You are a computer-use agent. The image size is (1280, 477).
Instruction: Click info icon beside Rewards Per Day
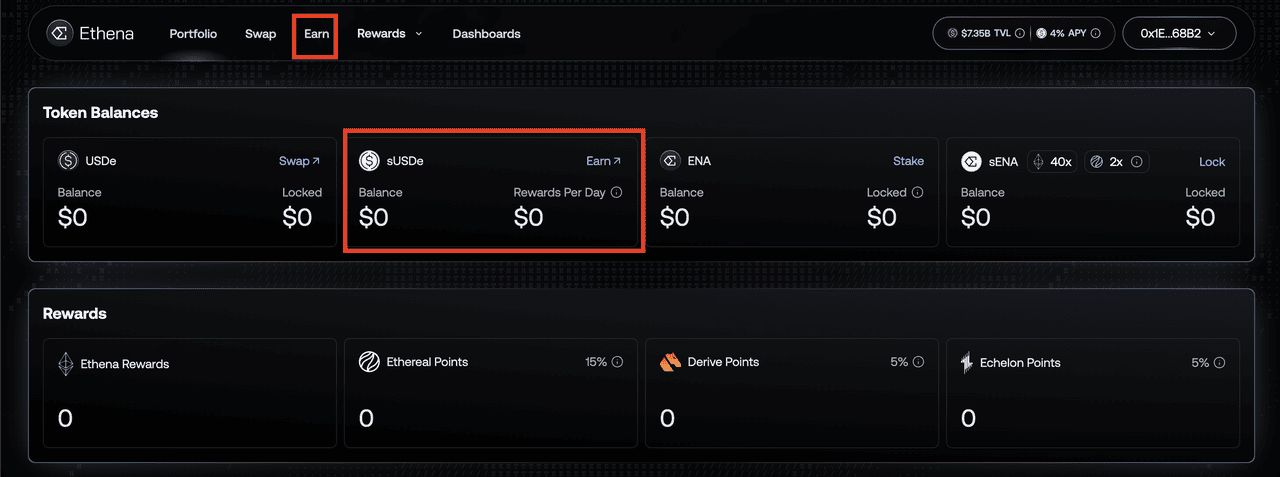(x=616, y=192)
